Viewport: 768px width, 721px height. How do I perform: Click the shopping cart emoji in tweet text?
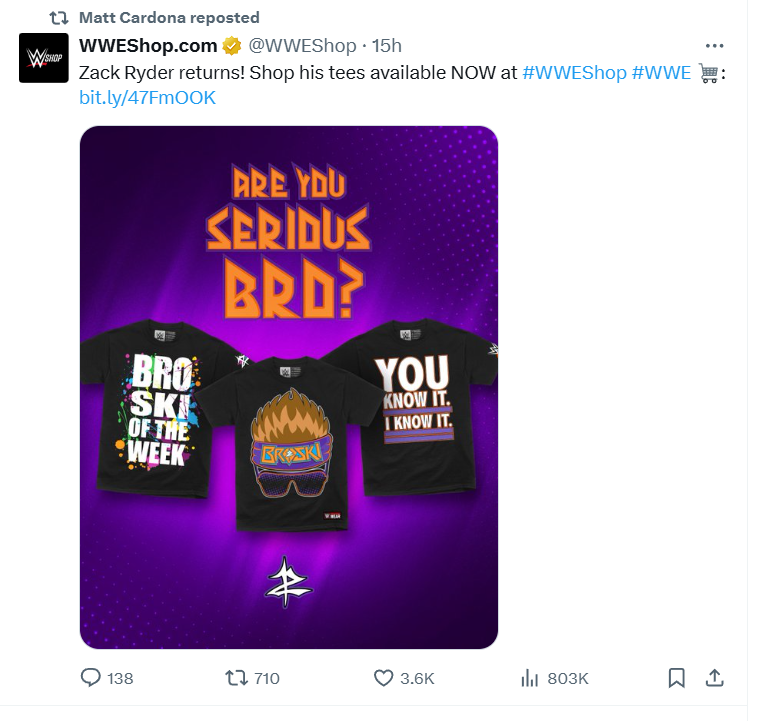(x=708, y=73)
